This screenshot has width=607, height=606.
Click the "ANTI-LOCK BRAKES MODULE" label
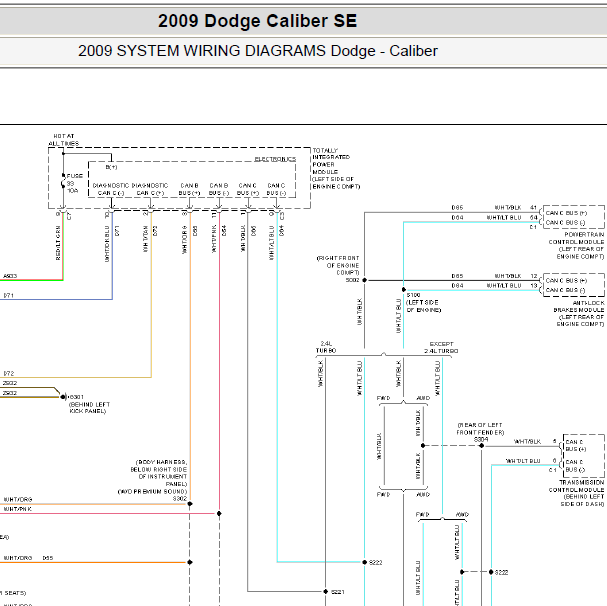579,306
